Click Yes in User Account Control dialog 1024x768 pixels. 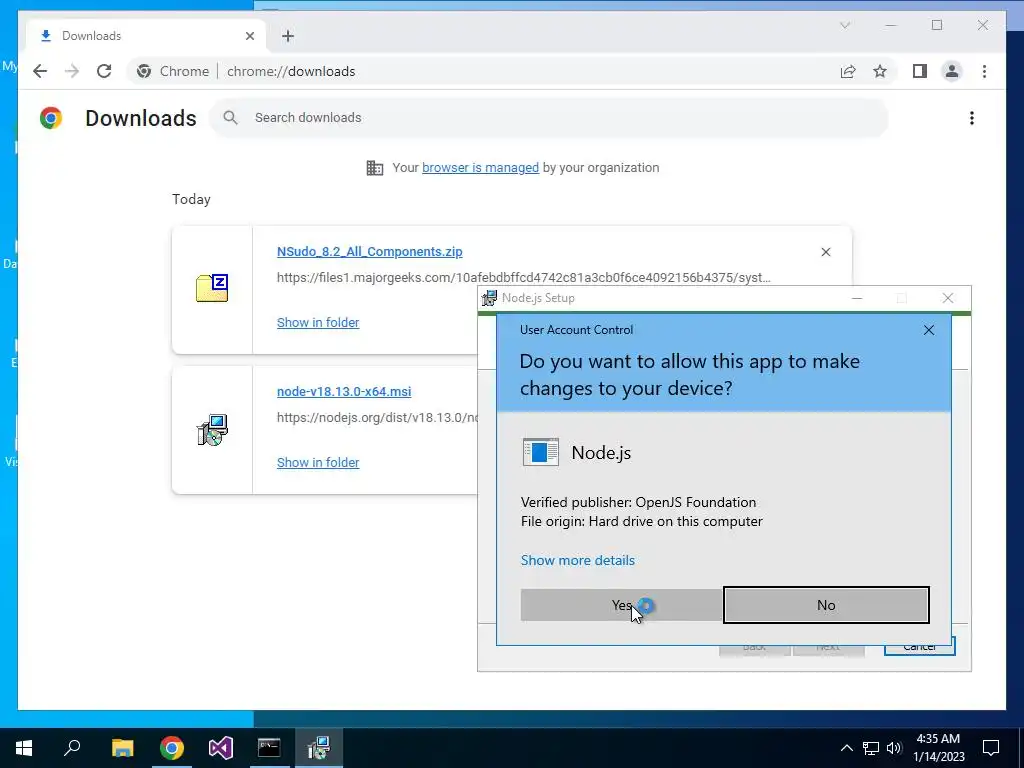pyautogui.click(x=622, y=605)
